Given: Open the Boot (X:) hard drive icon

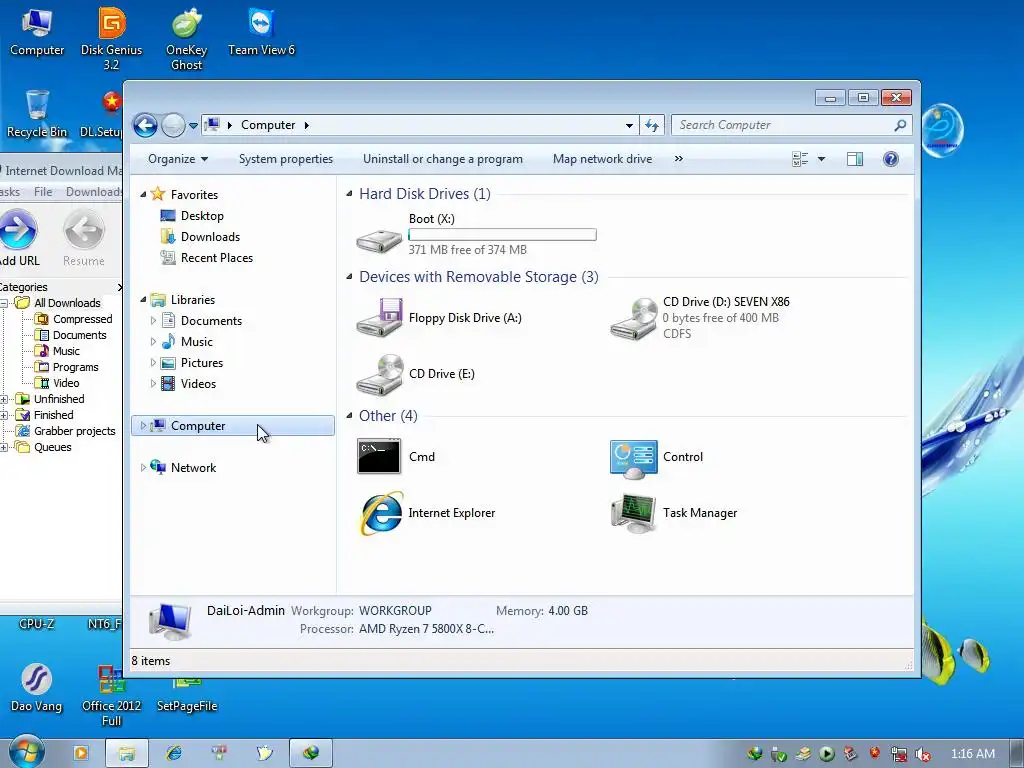Looking at the screenshot, I should click(379, 240).
